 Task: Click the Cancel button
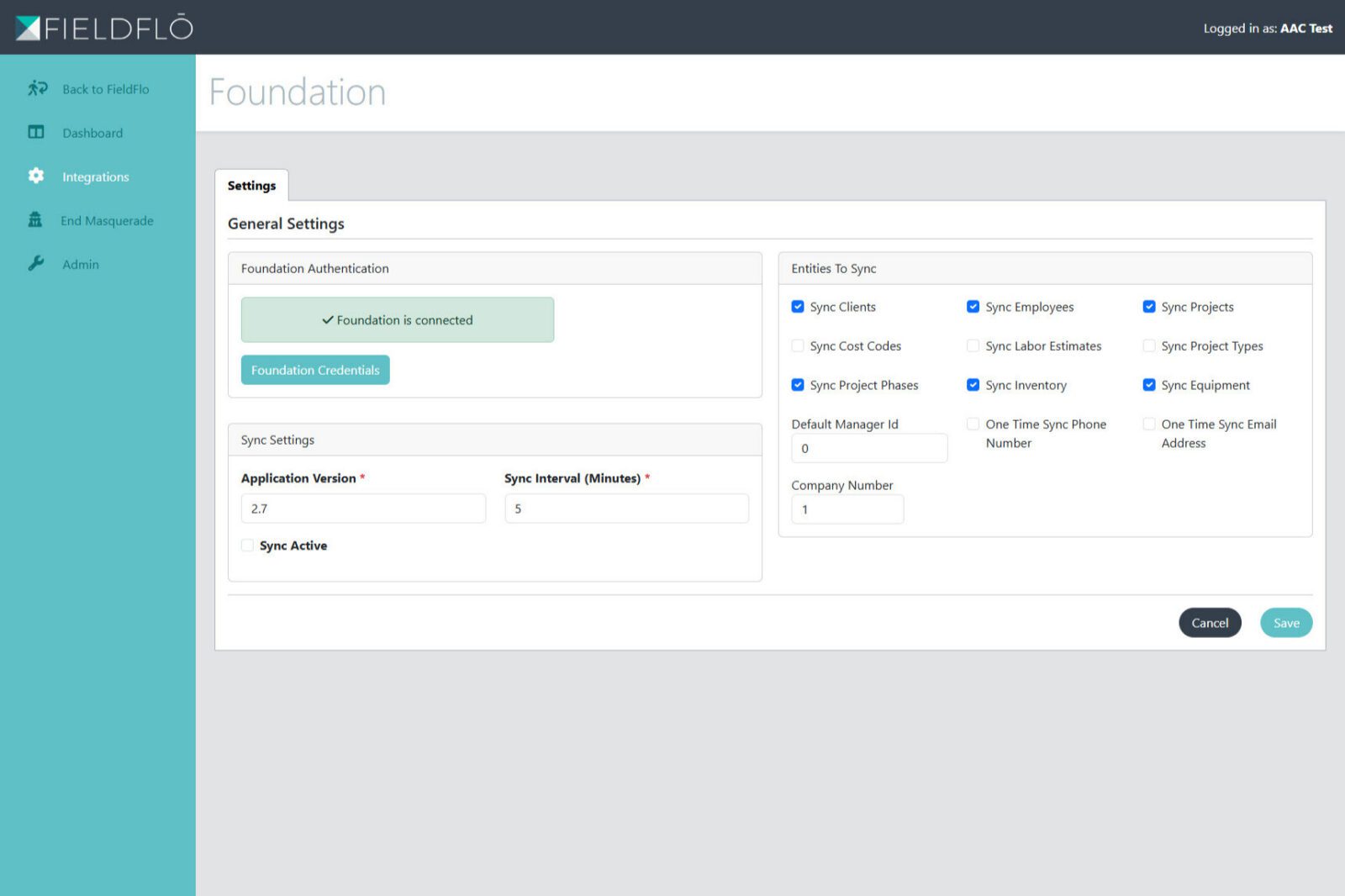pos(1210,623)
